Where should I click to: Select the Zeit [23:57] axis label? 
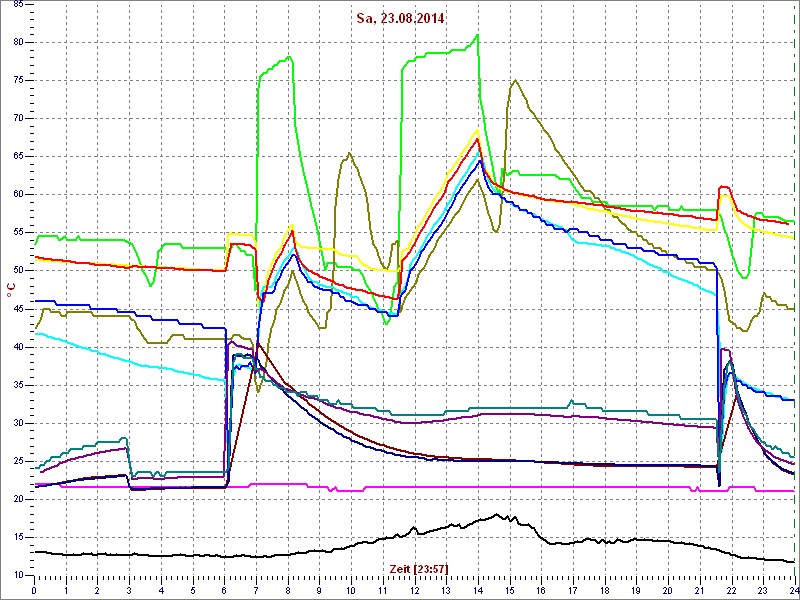tap(418, 568)
